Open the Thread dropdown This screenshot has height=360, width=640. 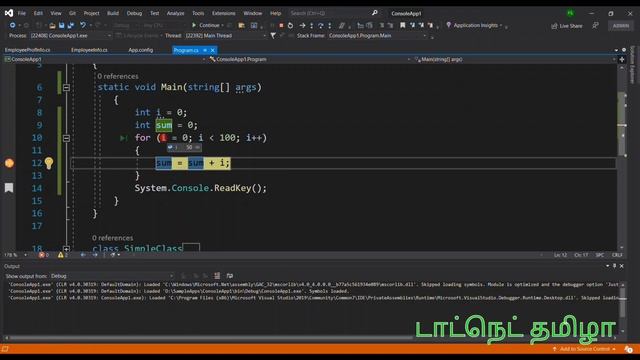tap(225, 36)
